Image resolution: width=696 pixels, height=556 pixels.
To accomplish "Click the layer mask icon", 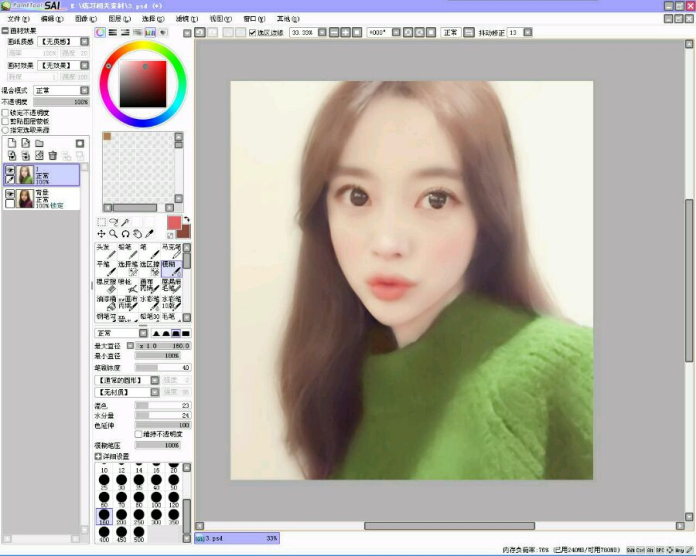I will pyautogui.click(x=80, y=143).
